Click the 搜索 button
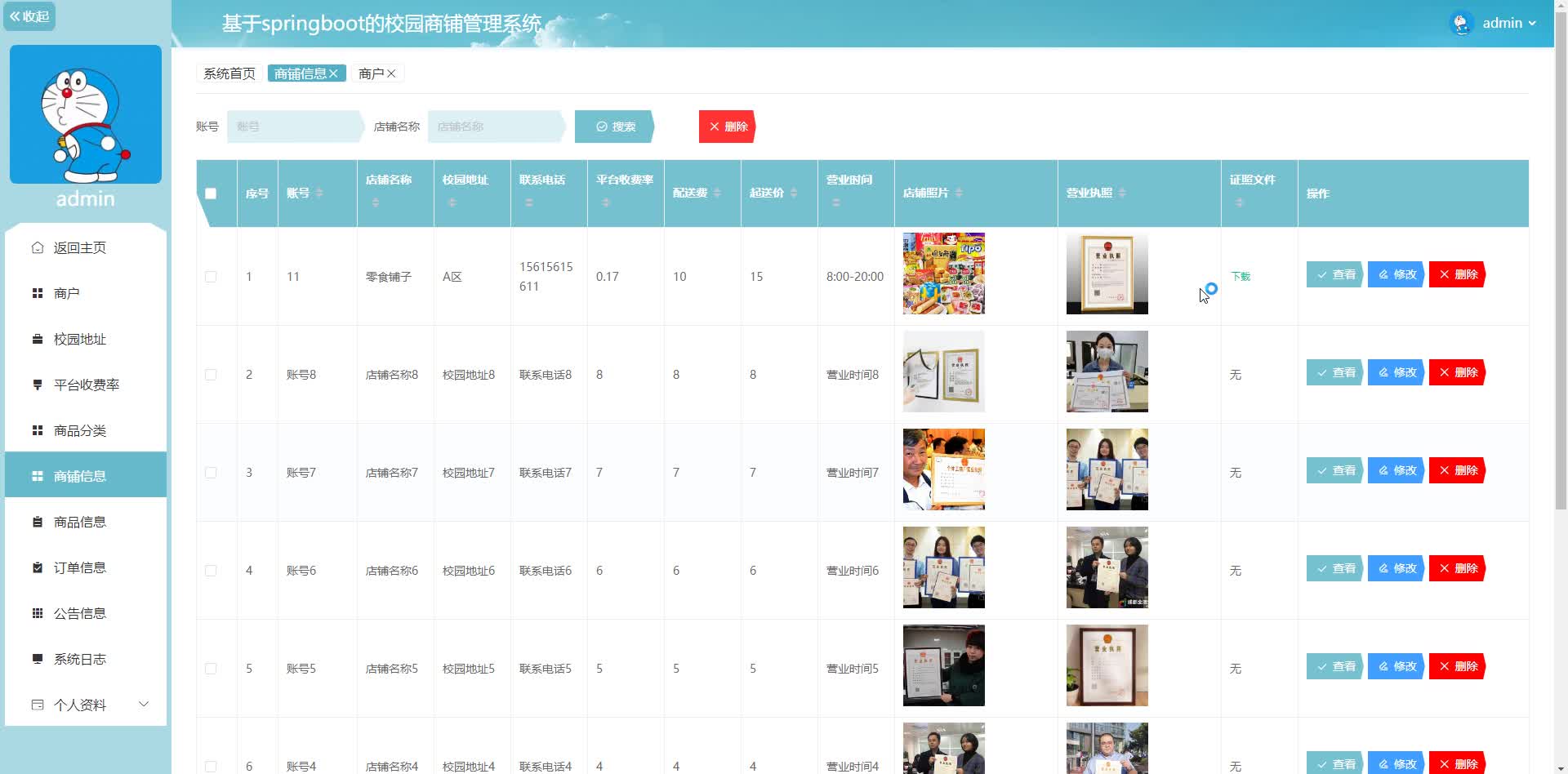 click(x=615, y=127)
